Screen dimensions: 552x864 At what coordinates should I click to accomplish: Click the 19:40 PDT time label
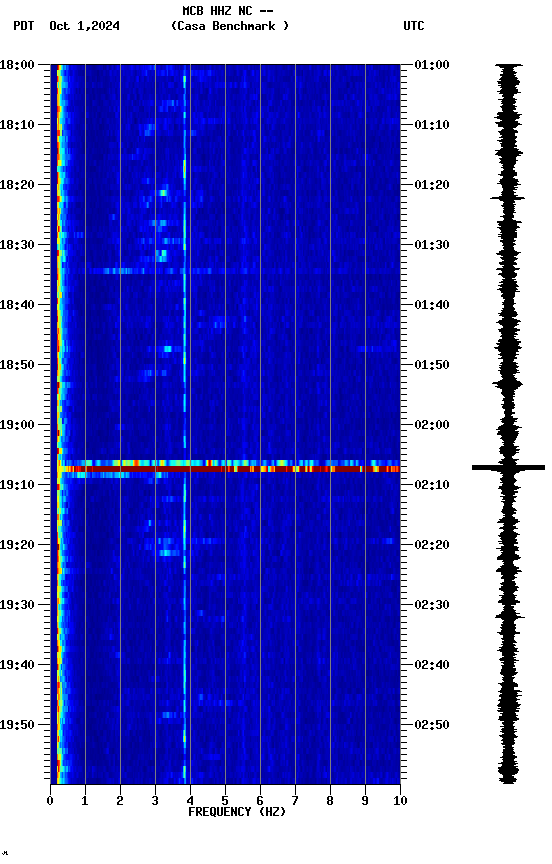[17, 666]
